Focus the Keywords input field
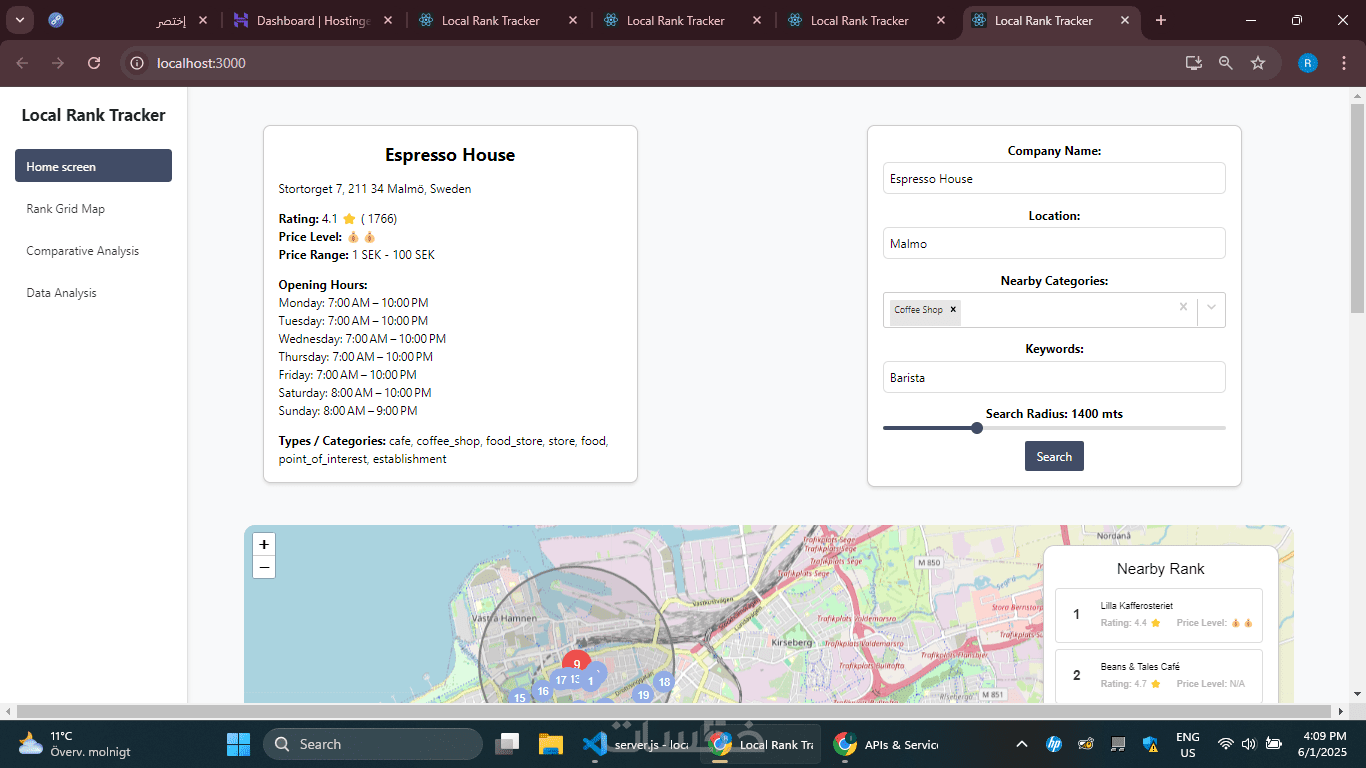The width and height of the screenshot is (1366, 768). [1054, 377]
